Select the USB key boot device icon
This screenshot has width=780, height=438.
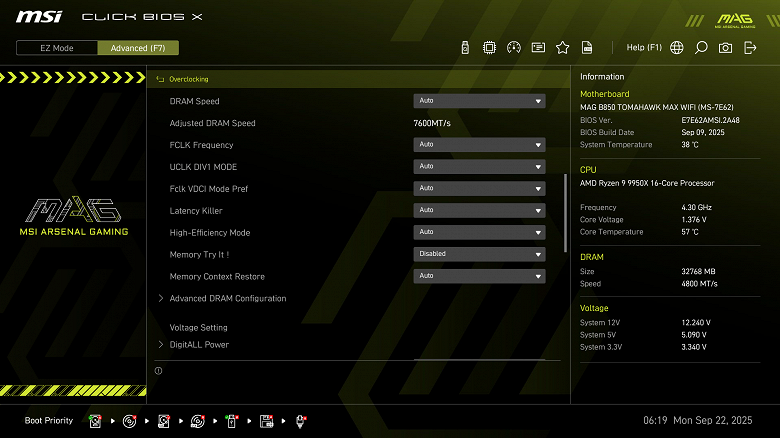(232, 421)
